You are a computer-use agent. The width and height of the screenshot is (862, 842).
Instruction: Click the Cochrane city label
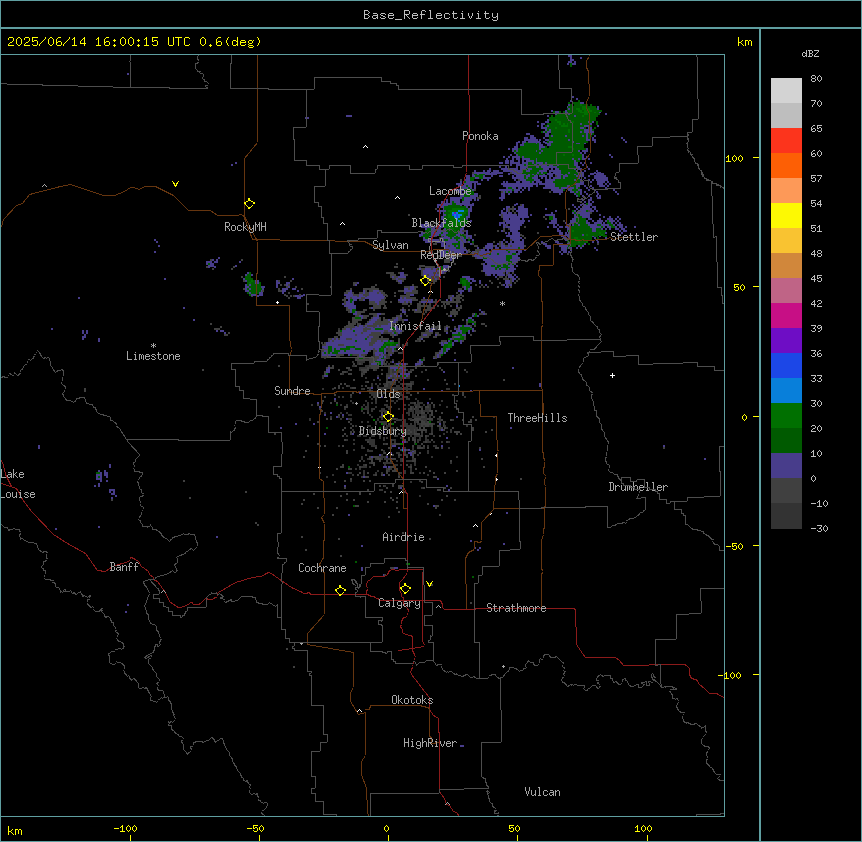pyautogui.click(x=322, y=568)
